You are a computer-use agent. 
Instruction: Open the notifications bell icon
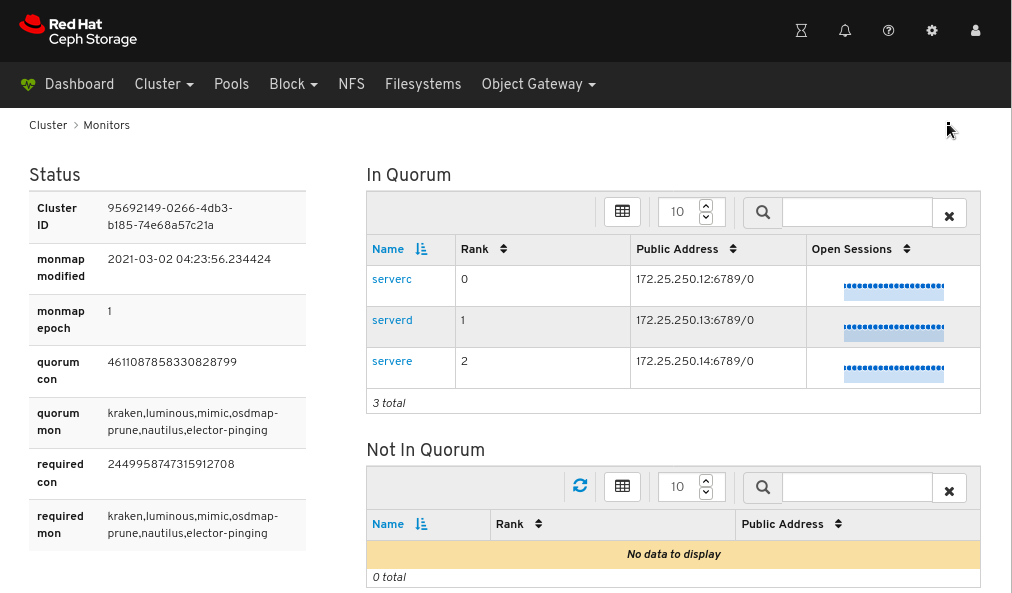pos(845,30)
